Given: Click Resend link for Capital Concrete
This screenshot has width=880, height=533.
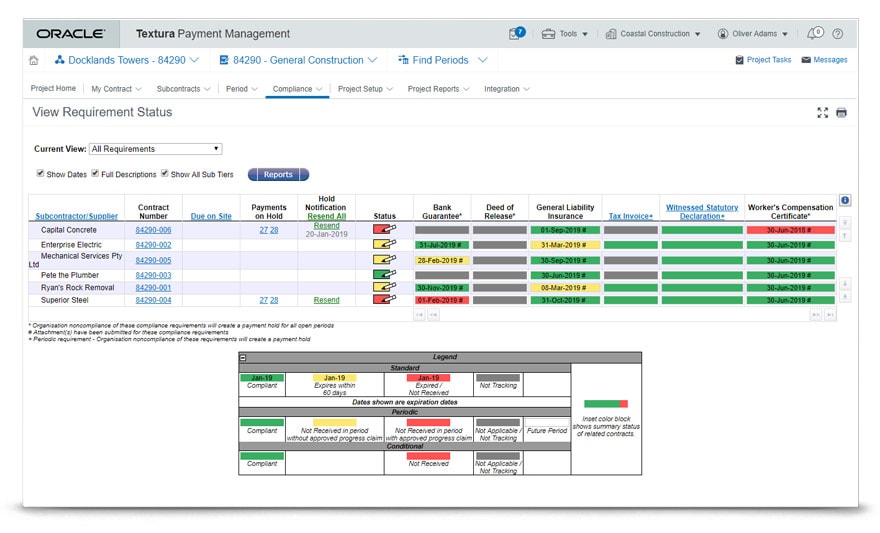Looking at the screenshot, I should [x=327, y=225].
